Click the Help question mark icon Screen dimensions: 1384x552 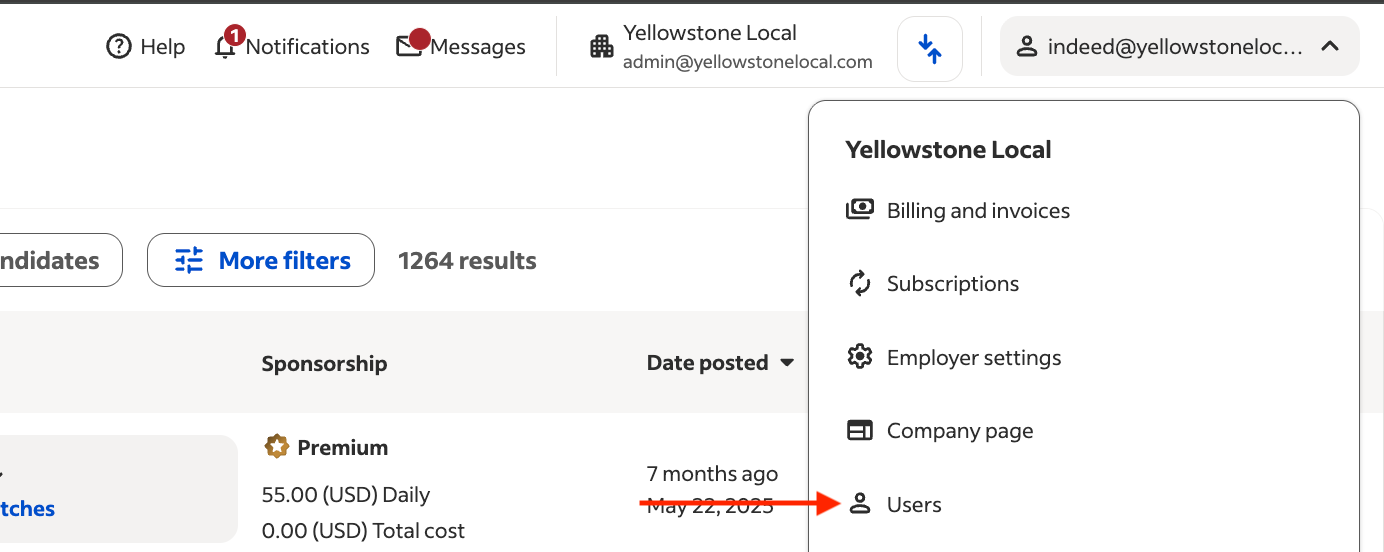click(x=119, y=47)
